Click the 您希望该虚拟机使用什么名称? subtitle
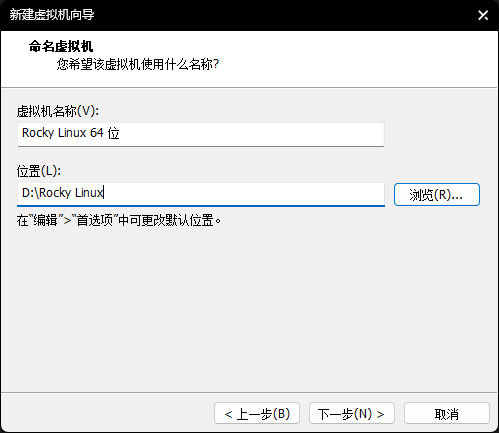Screen dimensions: 499x433 click(x=138, y=64)
